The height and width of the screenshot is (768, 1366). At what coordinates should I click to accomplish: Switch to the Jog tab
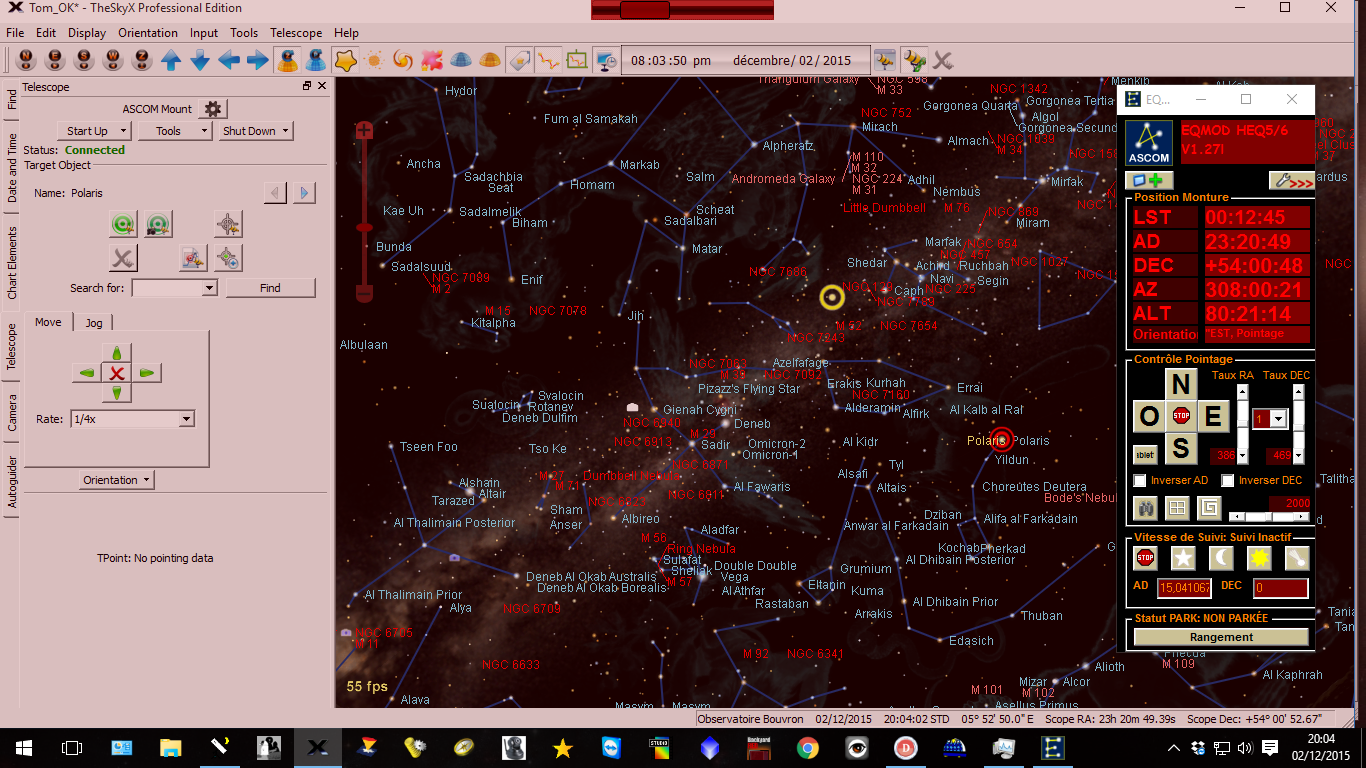[x=94, y=323]
